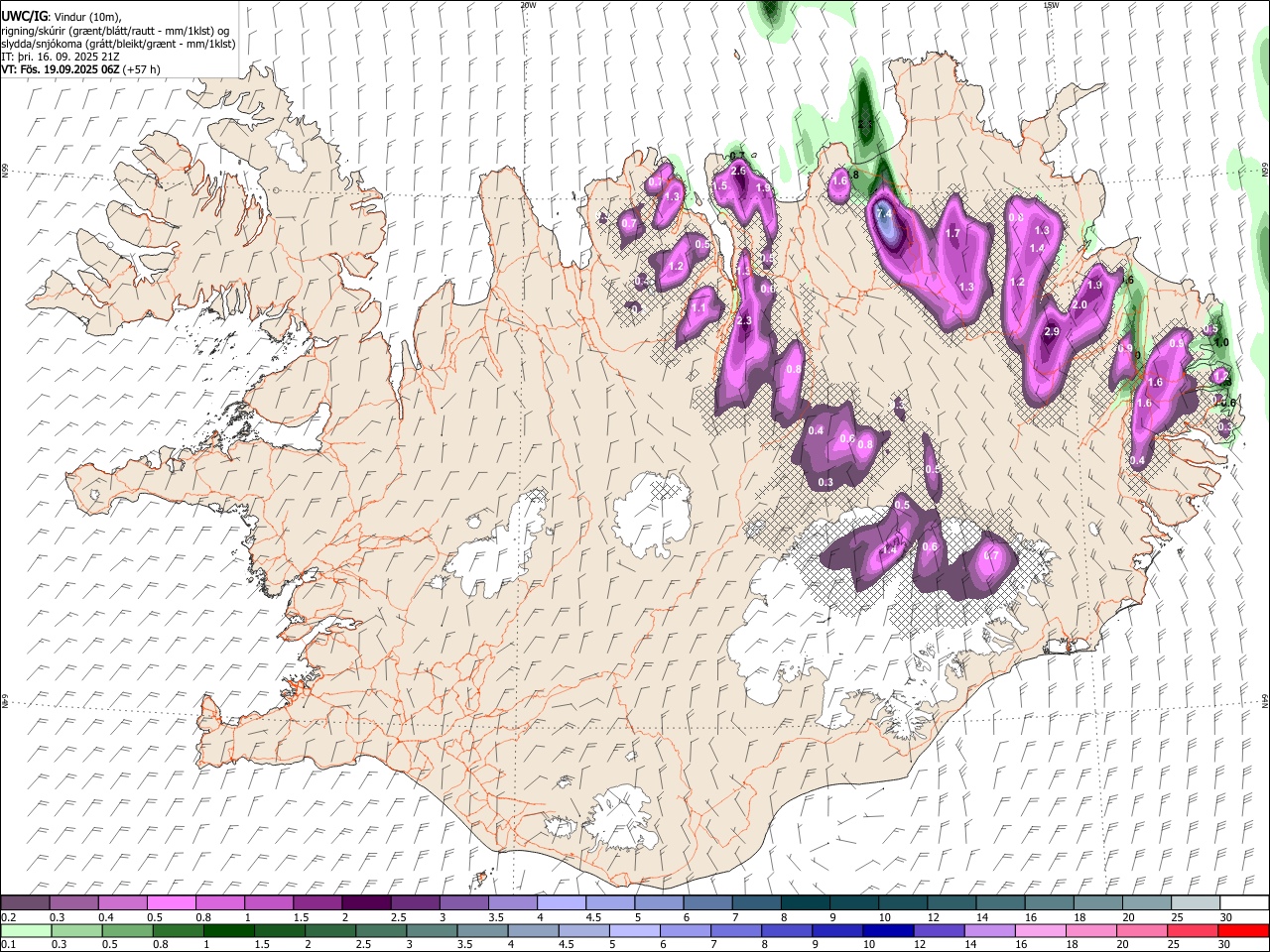This screenshot has height=952, width=1270.
Task: Select the red bottom legend swatch at 30
Action: coord(1241,930)
